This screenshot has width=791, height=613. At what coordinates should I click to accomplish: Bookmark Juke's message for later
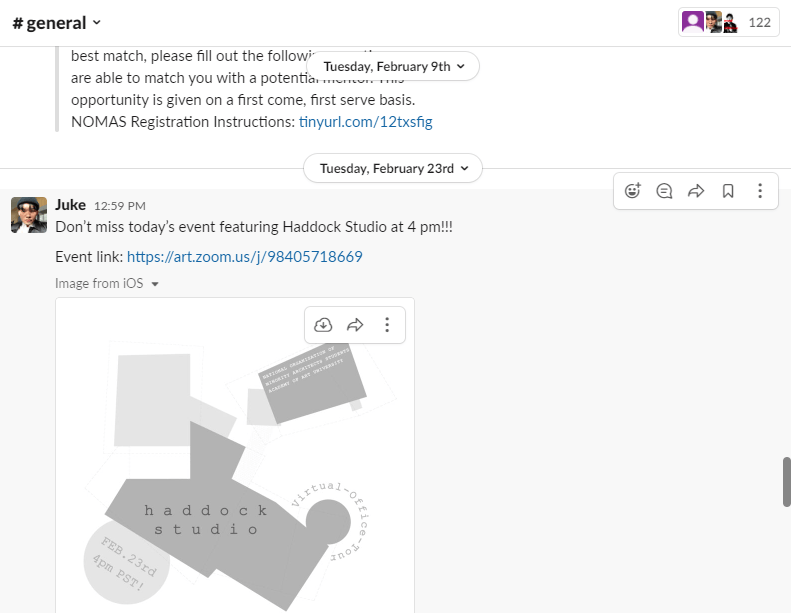728,191
